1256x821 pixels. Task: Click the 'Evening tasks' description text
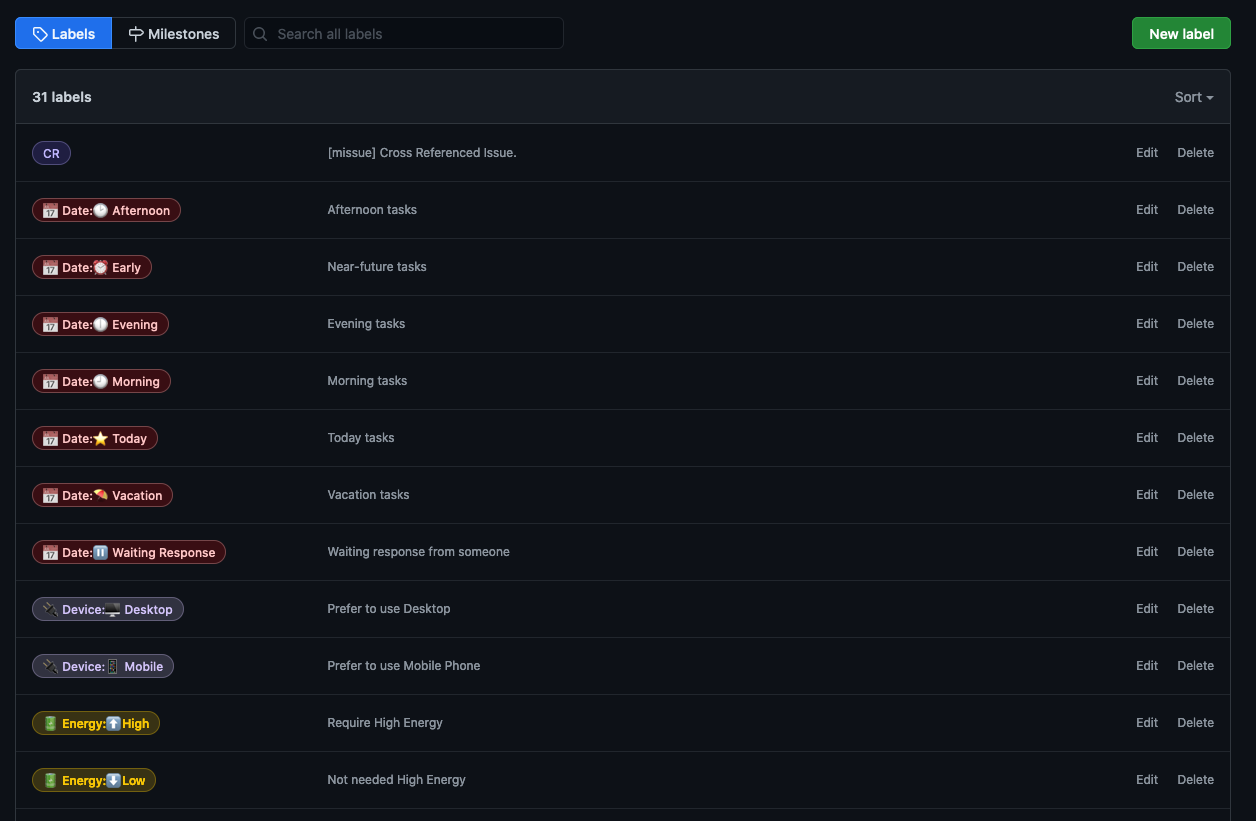tap(366, 324)
